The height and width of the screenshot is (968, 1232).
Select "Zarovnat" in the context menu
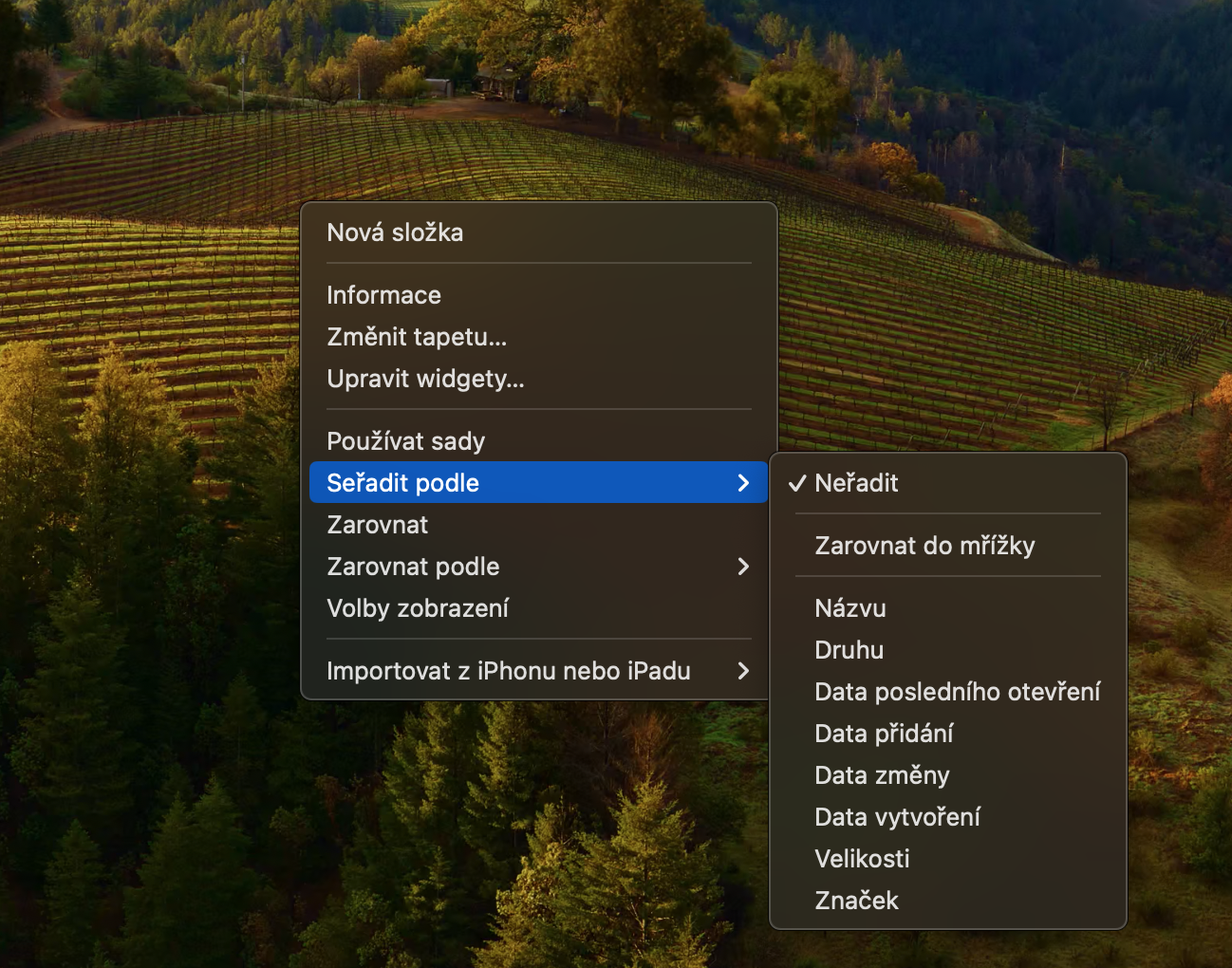[377, 525]
